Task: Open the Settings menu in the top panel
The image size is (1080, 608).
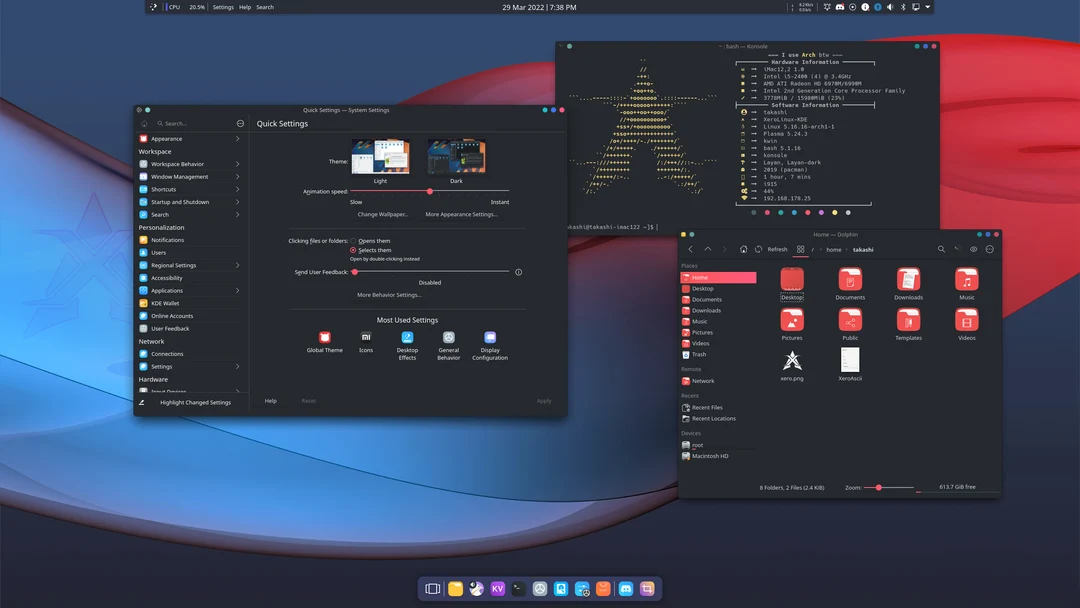Action: coord(222,6)
